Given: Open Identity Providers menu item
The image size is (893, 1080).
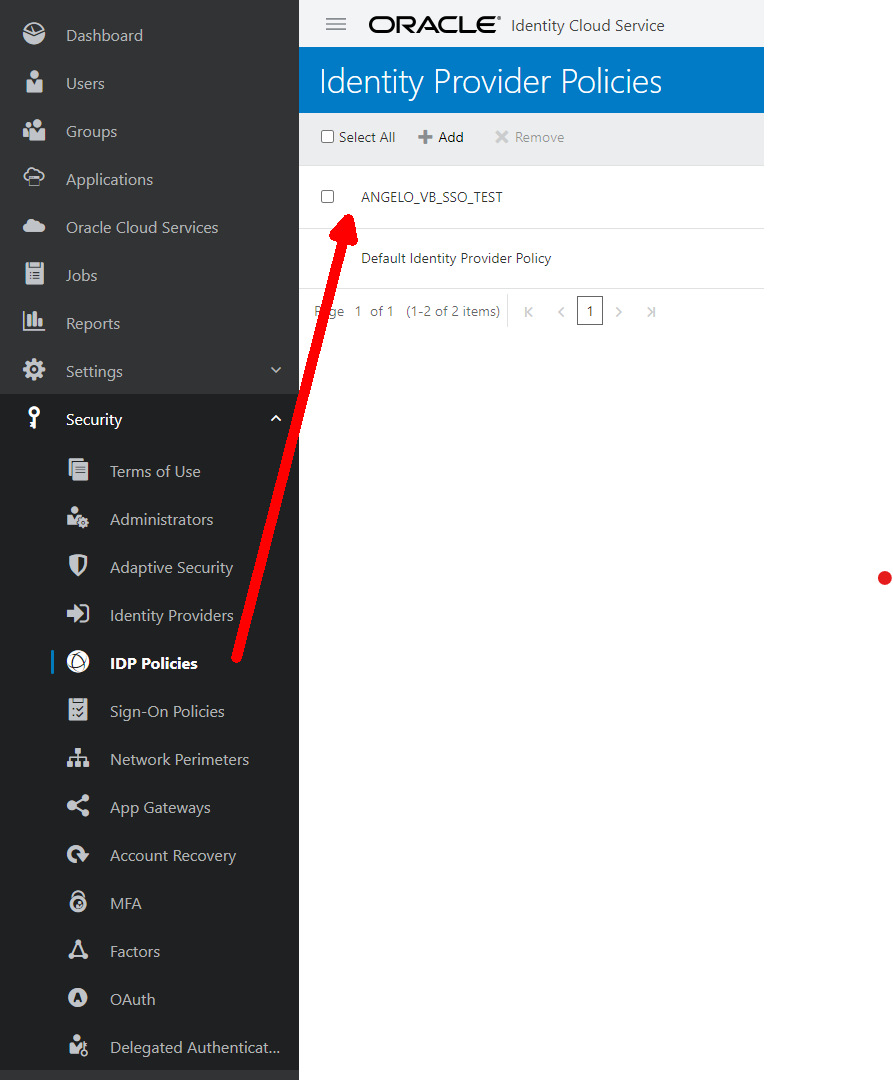Looking at the screenshot, I should (171, 615).
